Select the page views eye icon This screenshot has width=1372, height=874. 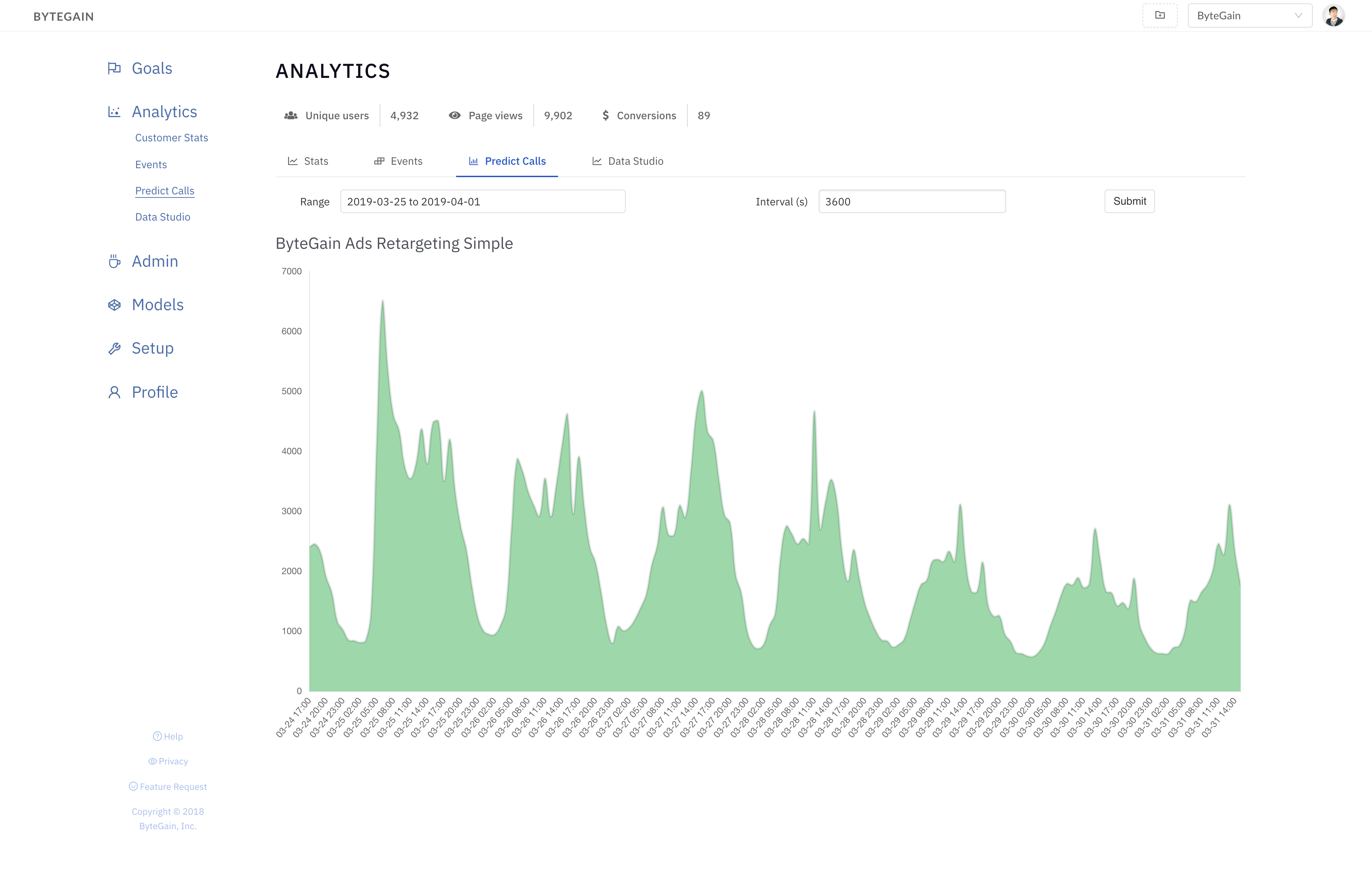point(454,115)
